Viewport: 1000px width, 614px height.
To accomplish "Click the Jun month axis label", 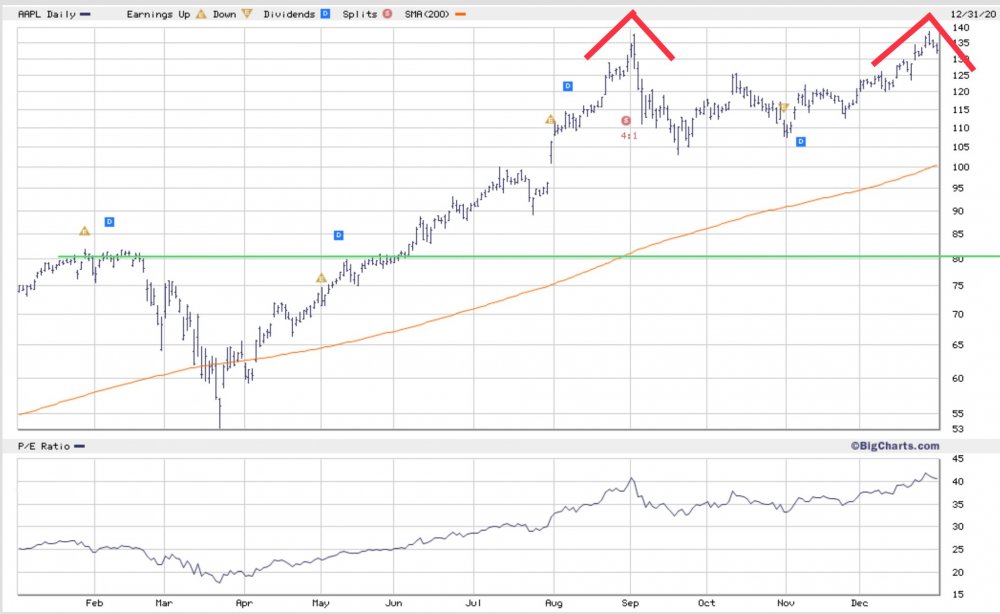I will (x=393, y=603).
